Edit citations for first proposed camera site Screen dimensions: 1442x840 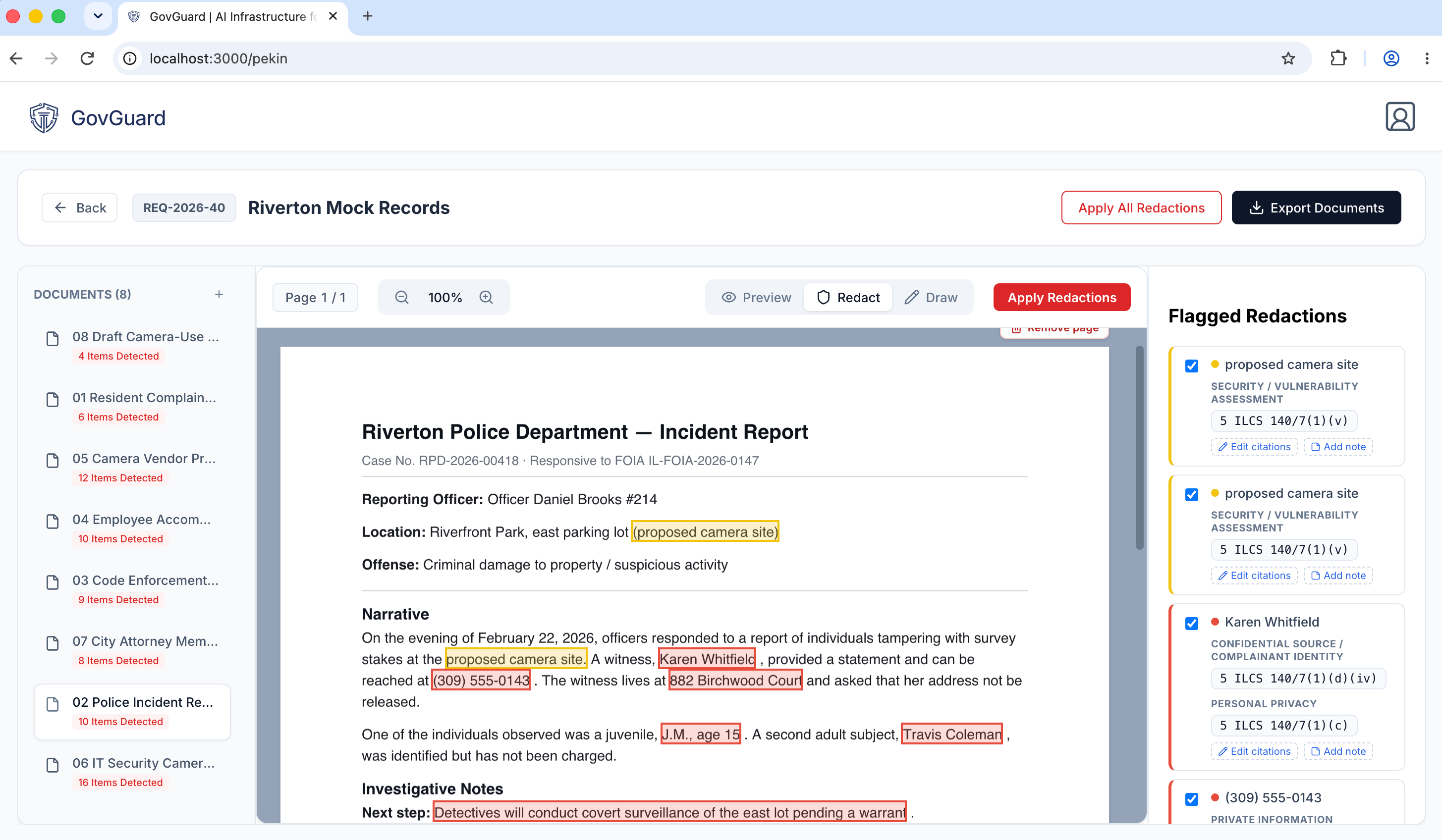click(x=1254, y=447)
